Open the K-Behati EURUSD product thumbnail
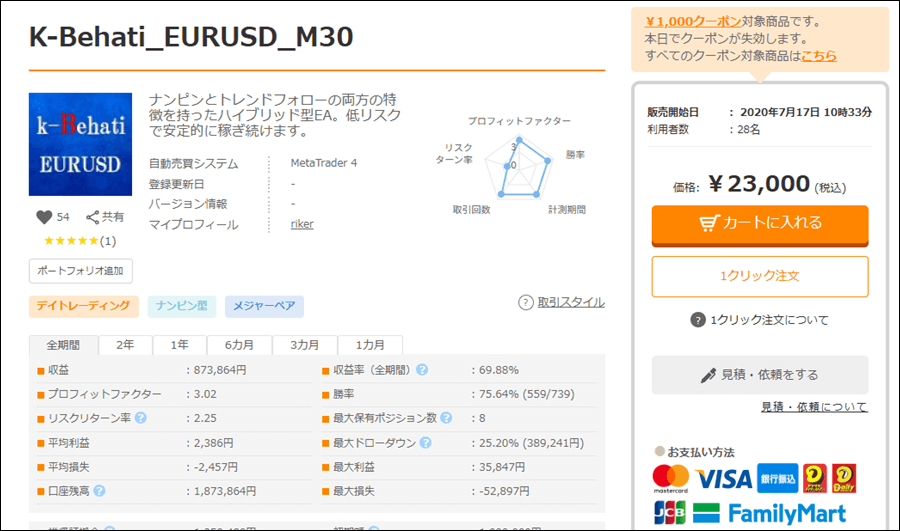Viewport: 900px width, 531px height. coord(80,145)
